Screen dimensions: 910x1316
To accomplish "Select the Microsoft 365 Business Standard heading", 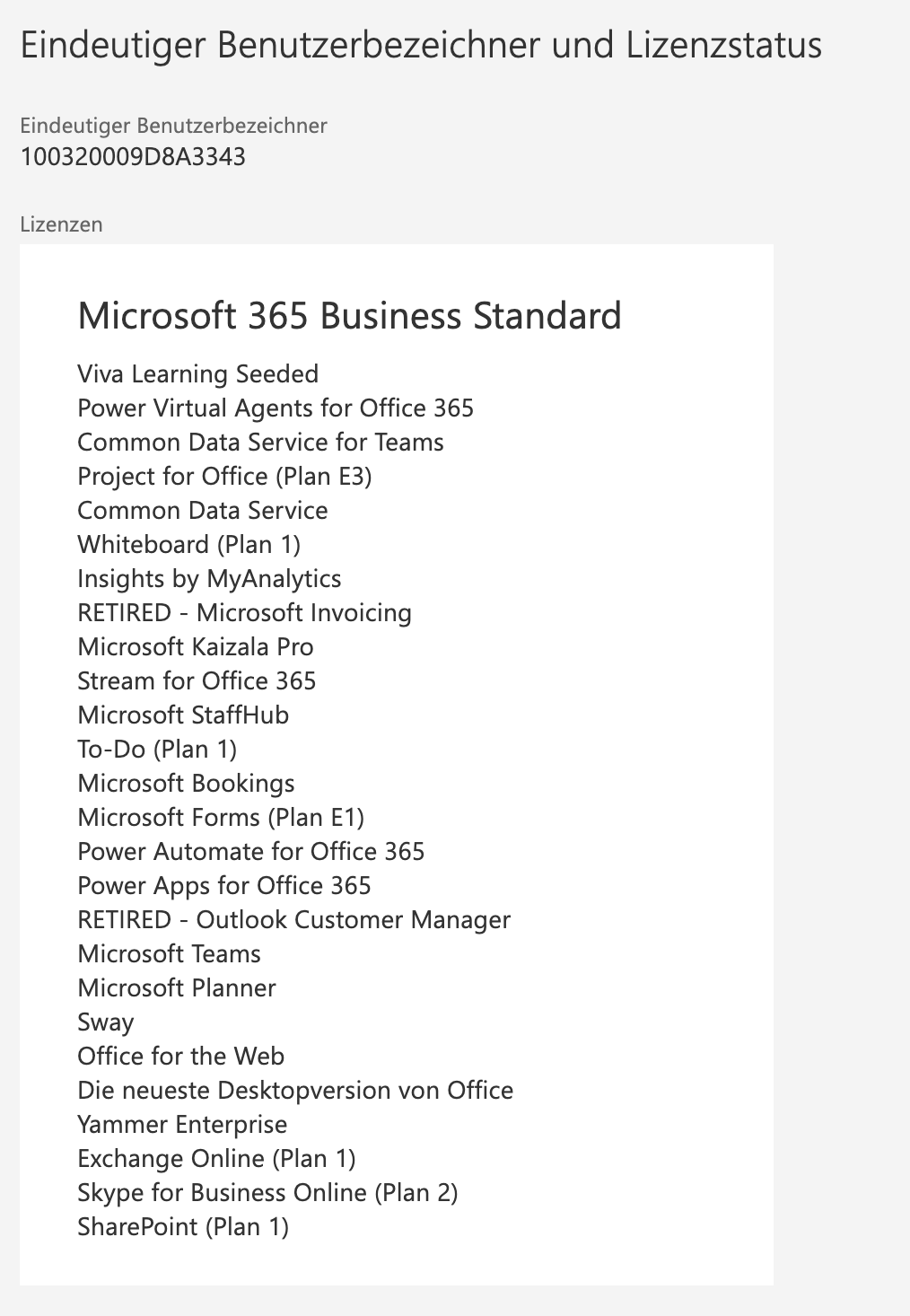I will (350, 316).
